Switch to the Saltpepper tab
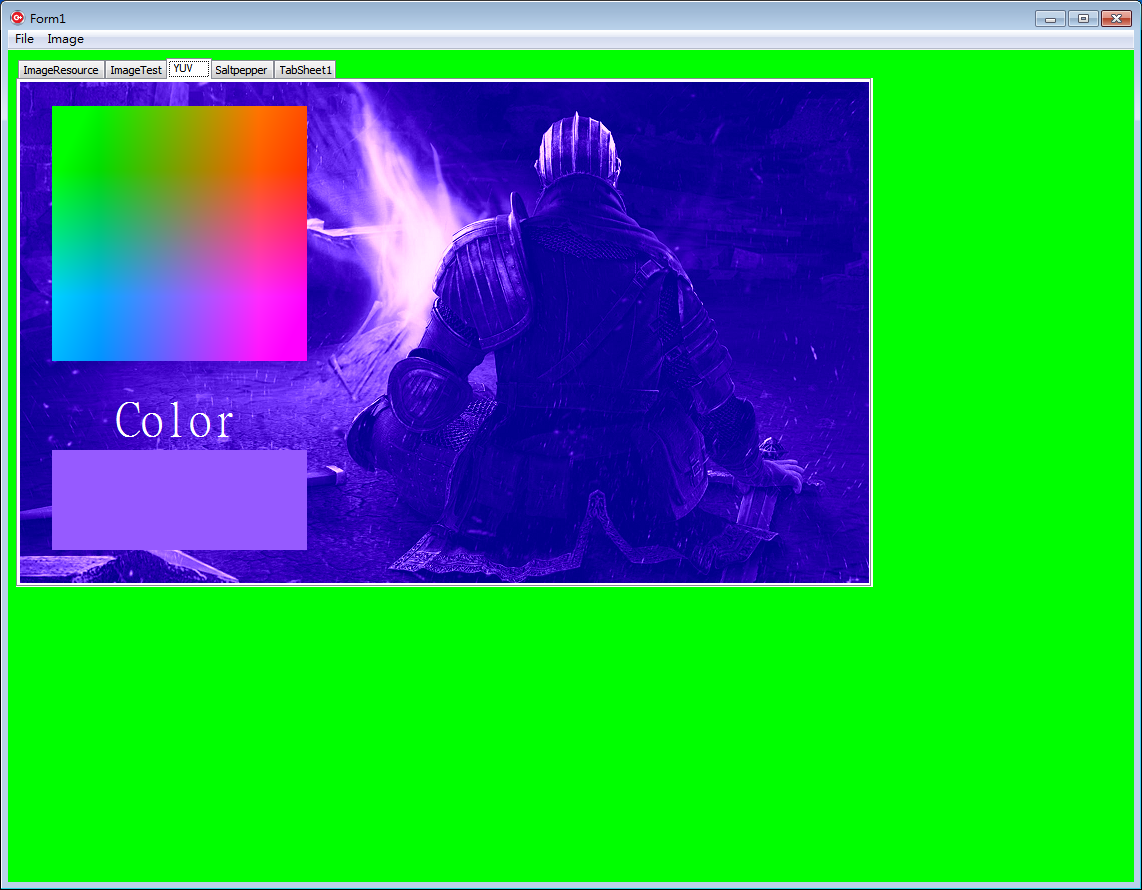This screenshot has width=1142, height=890. [x=242, y=70]
